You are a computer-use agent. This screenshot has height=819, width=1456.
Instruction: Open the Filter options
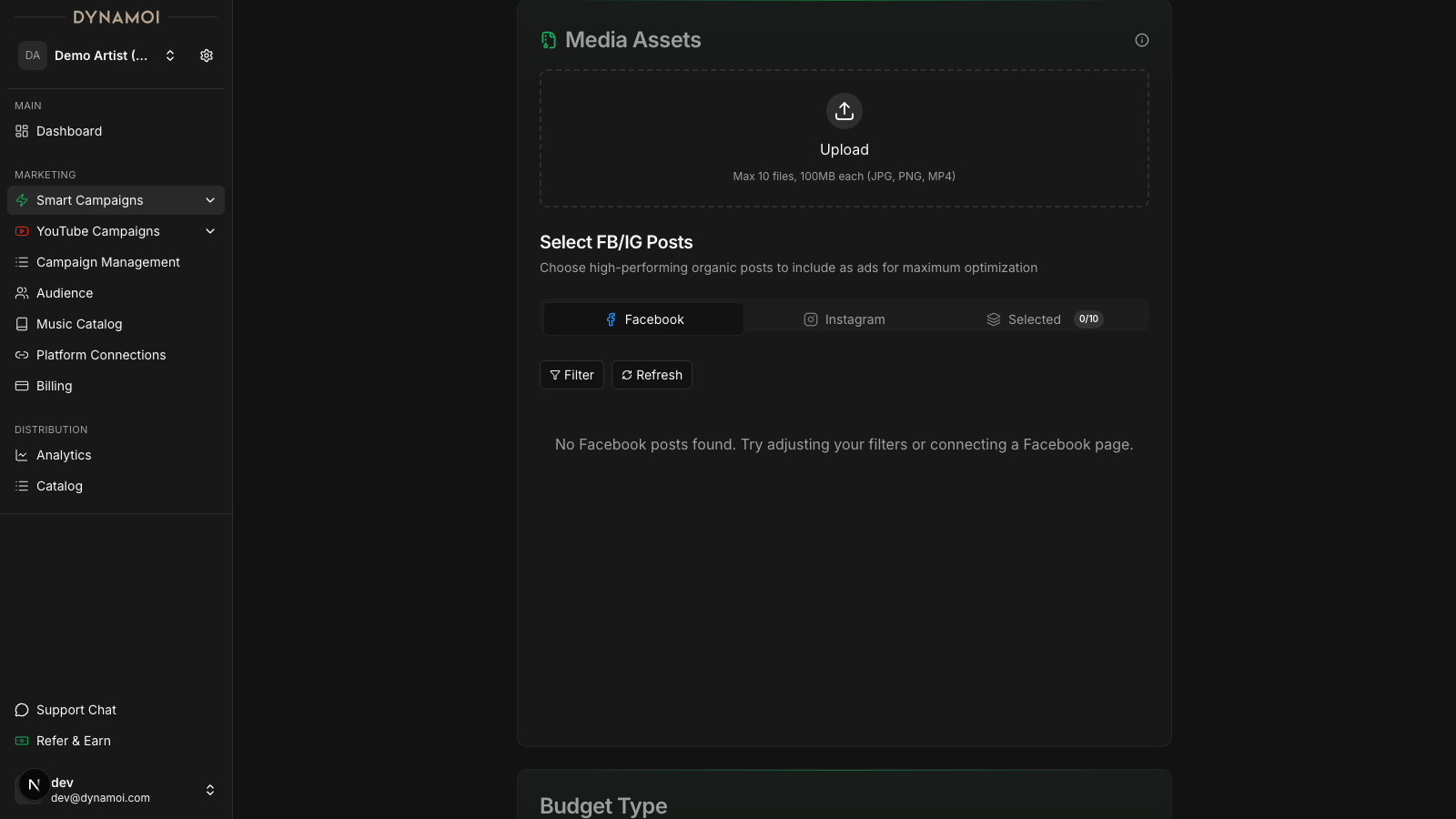click(x=571, y=375)
